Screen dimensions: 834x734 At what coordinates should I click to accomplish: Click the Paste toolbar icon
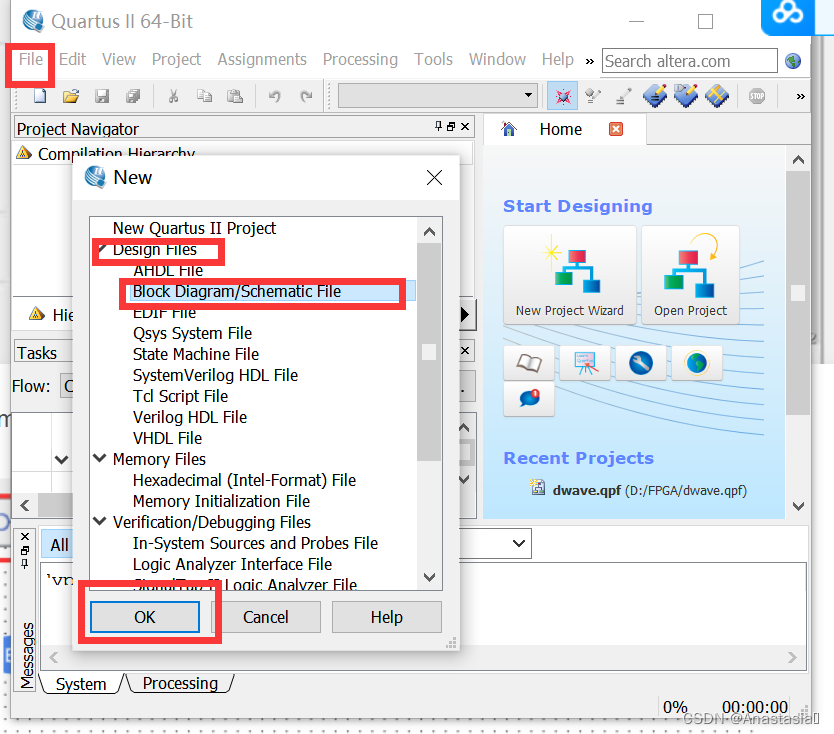tap(235, 96)
